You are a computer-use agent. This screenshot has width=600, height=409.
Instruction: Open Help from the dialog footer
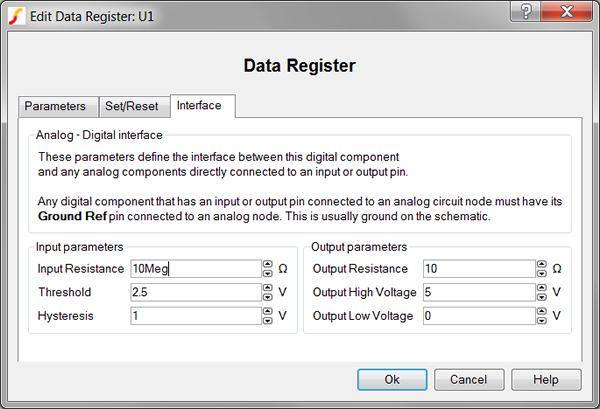click(545, 380)
